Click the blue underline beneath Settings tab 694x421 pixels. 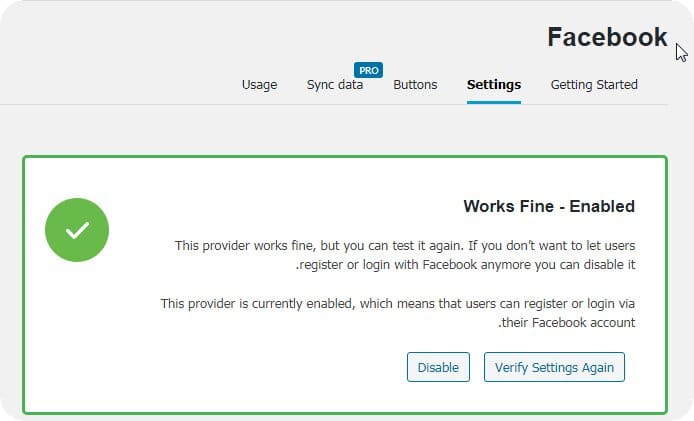pyautogui.click(x=494, y=102)
